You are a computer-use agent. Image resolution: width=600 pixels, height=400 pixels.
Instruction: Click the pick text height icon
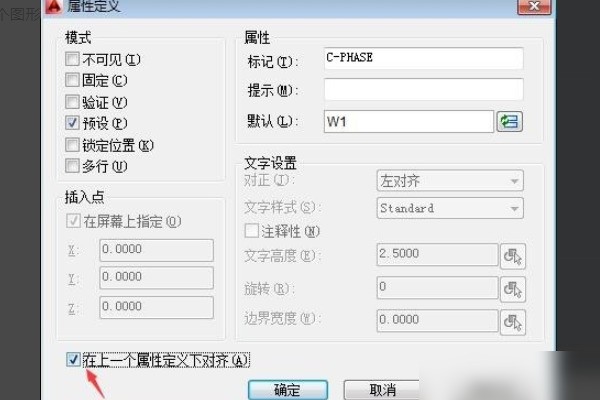pyautogui.click(x=512, y=256)
